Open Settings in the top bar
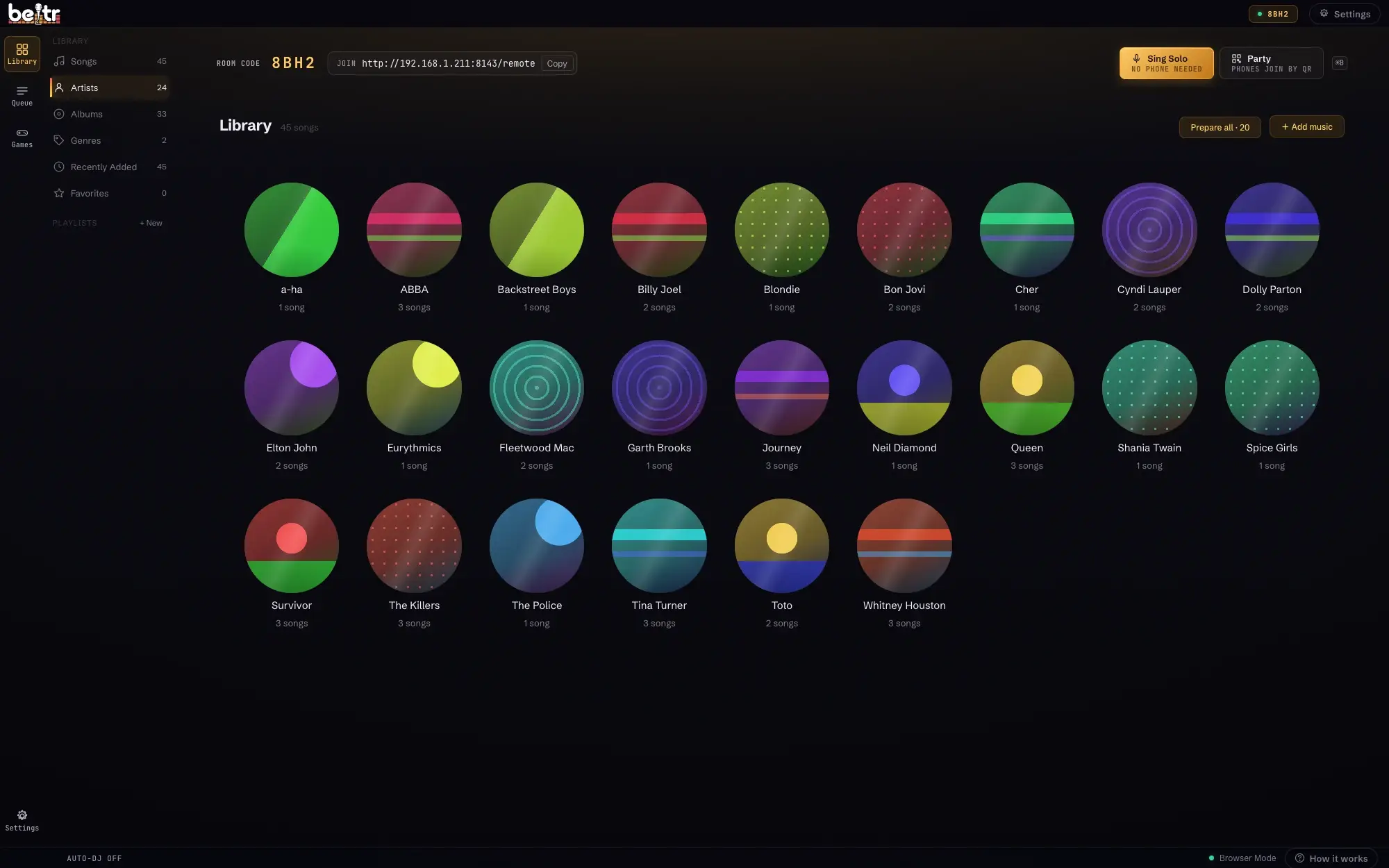The image size is (1389, 868). 1345,14
